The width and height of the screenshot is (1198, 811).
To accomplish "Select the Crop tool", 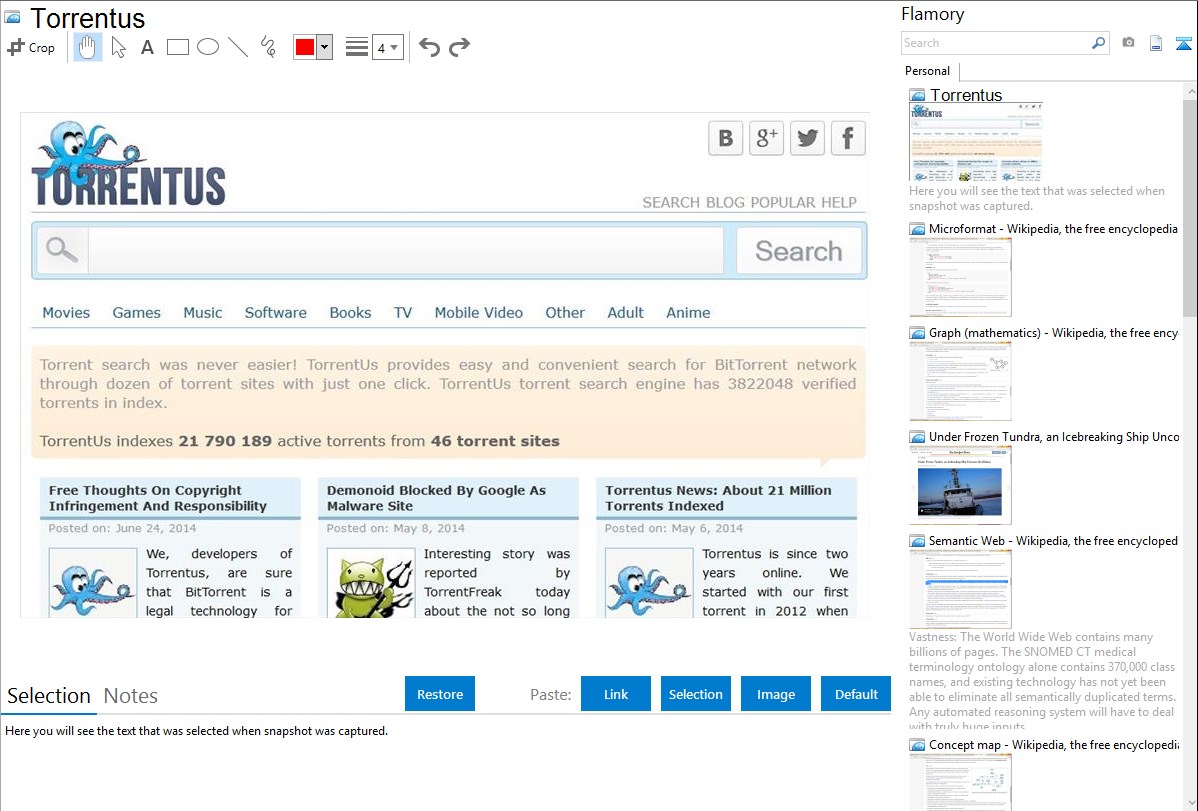I will [31, 47].
